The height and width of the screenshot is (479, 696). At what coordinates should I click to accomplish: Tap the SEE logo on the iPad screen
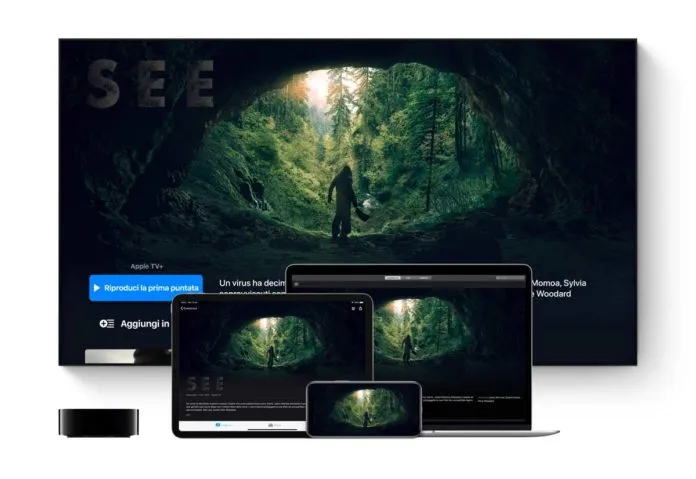click(205, 384)
